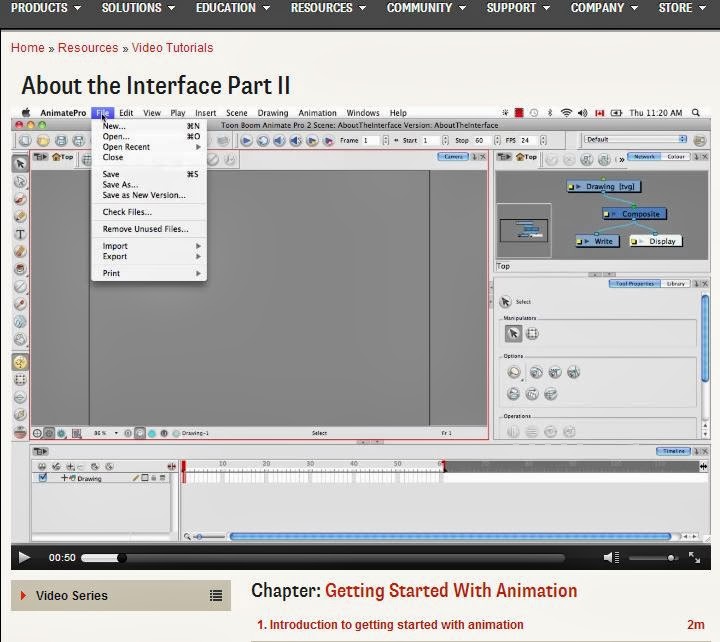Toggle the yellow square on Composite node
Viewport: 720px width, 642px height.
coord(607,214)
